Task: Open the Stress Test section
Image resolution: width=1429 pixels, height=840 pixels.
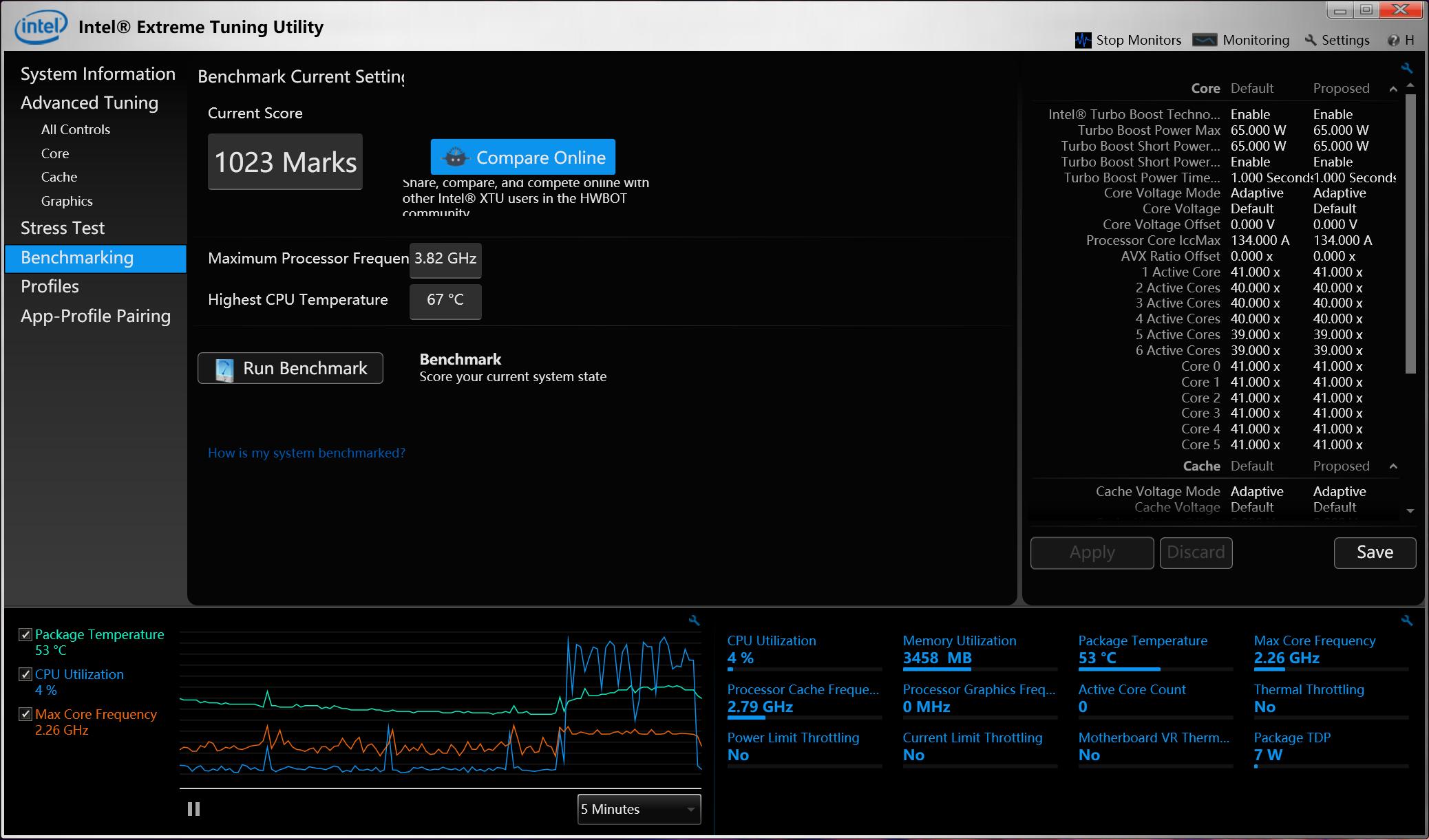Action: tap(63, 228)
